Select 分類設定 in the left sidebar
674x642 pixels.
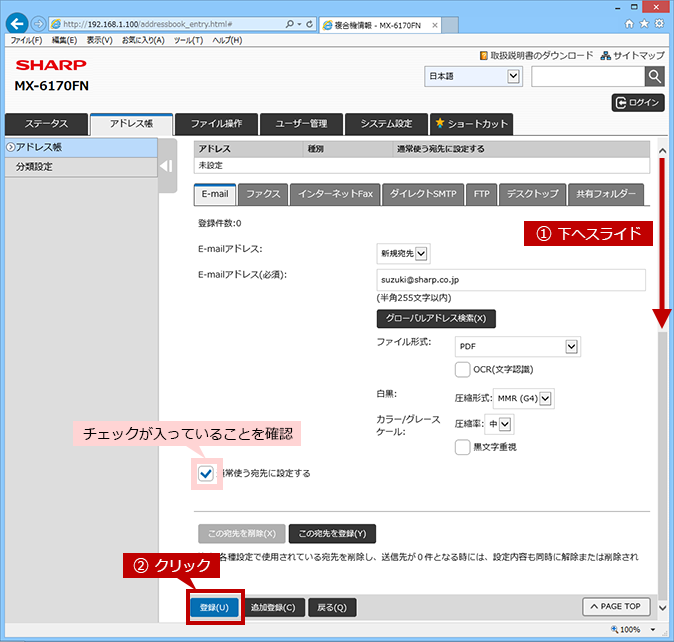coord(81,167)
